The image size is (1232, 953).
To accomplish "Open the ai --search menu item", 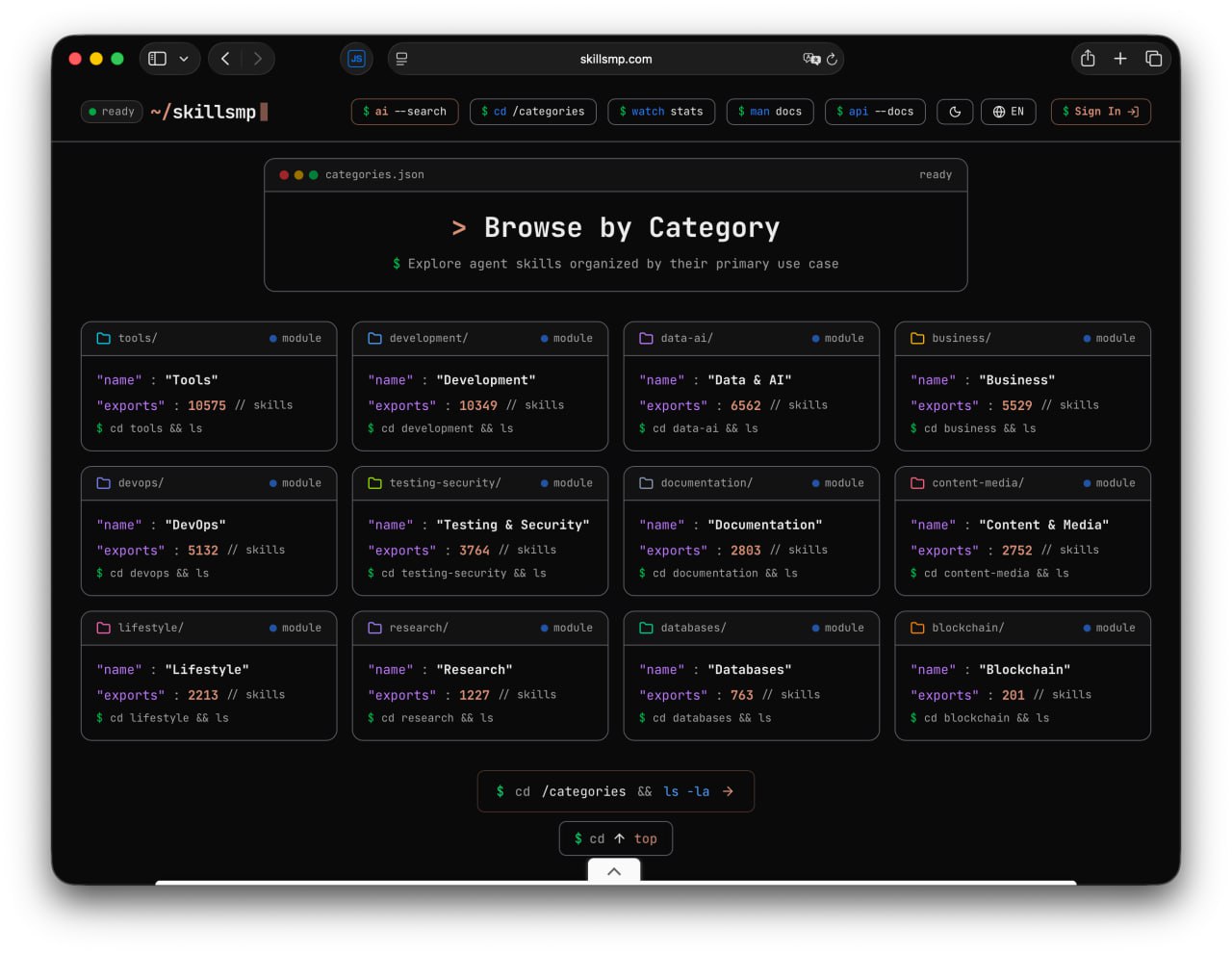I will pos(404,112).
